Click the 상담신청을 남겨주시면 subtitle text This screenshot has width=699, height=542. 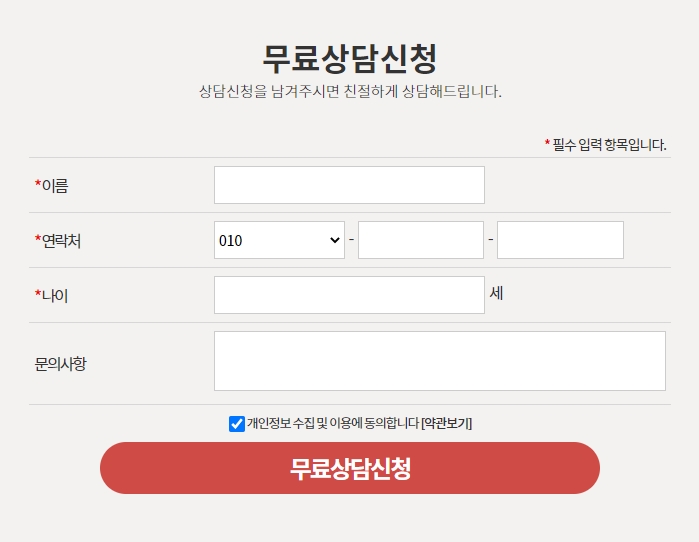coord(350,91)
